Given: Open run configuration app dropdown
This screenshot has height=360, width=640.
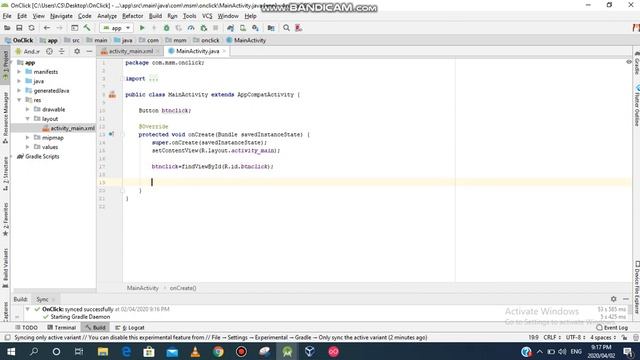Looking at the screenshot, I should click(116, 28).
